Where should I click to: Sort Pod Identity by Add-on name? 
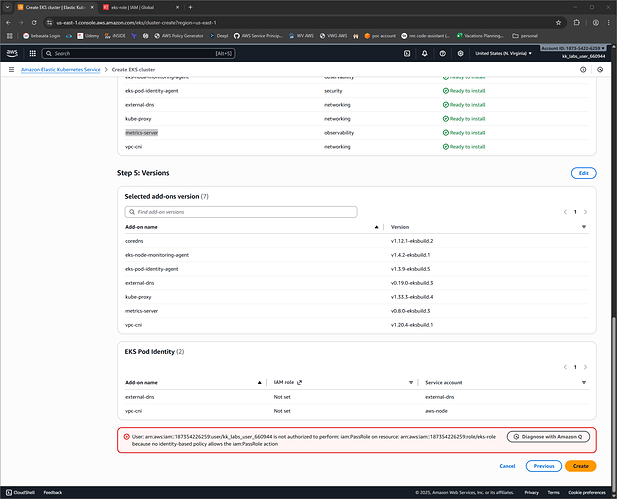tap(259, 383)
